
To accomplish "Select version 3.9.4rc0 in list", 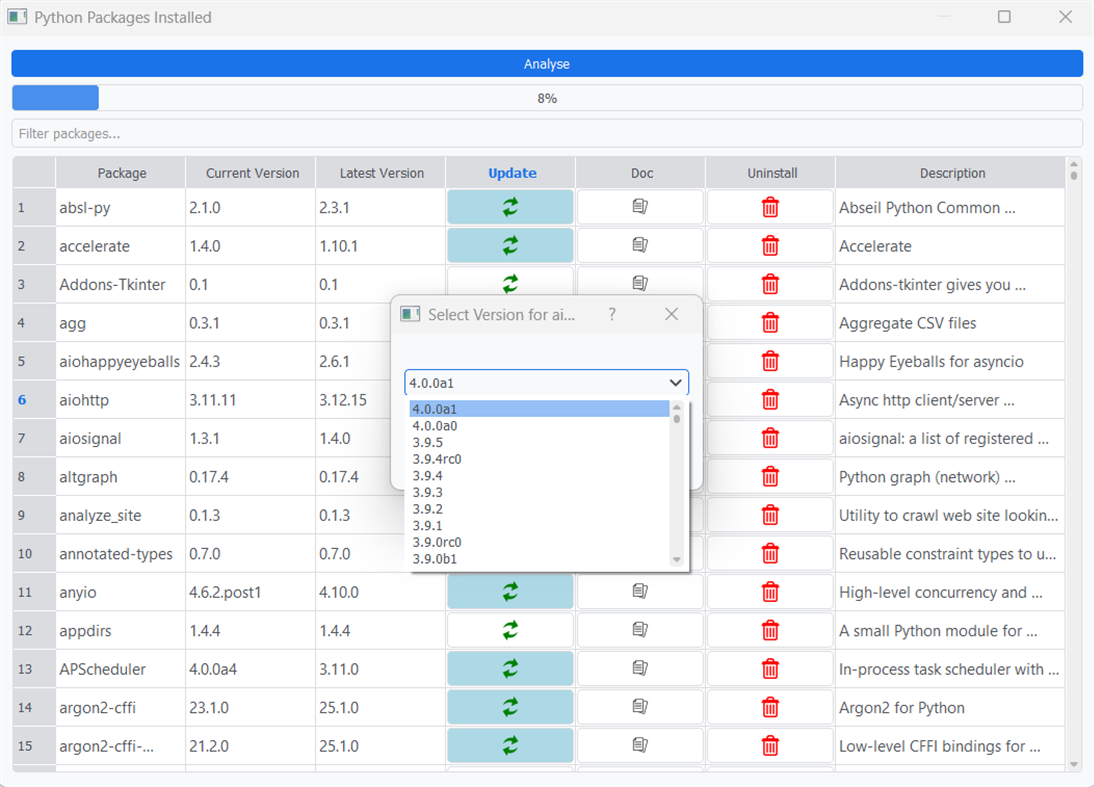I will (539, 459).
